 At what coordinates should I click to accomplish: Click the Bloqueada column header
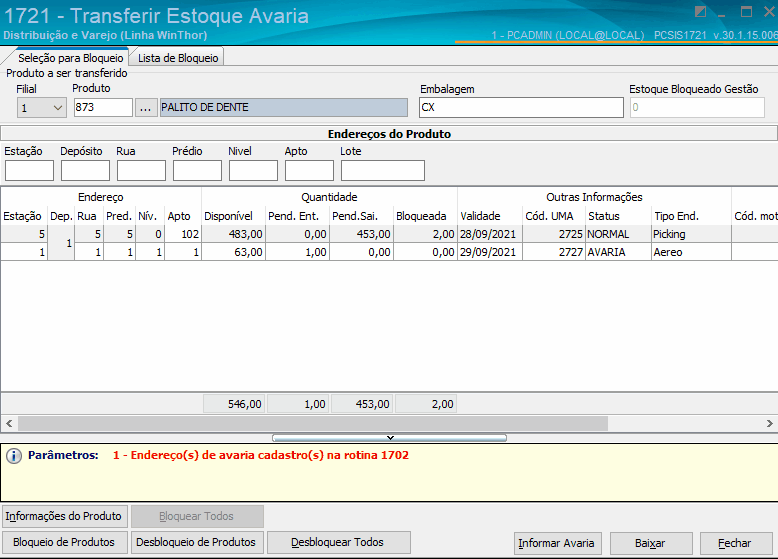pos(425,216)
